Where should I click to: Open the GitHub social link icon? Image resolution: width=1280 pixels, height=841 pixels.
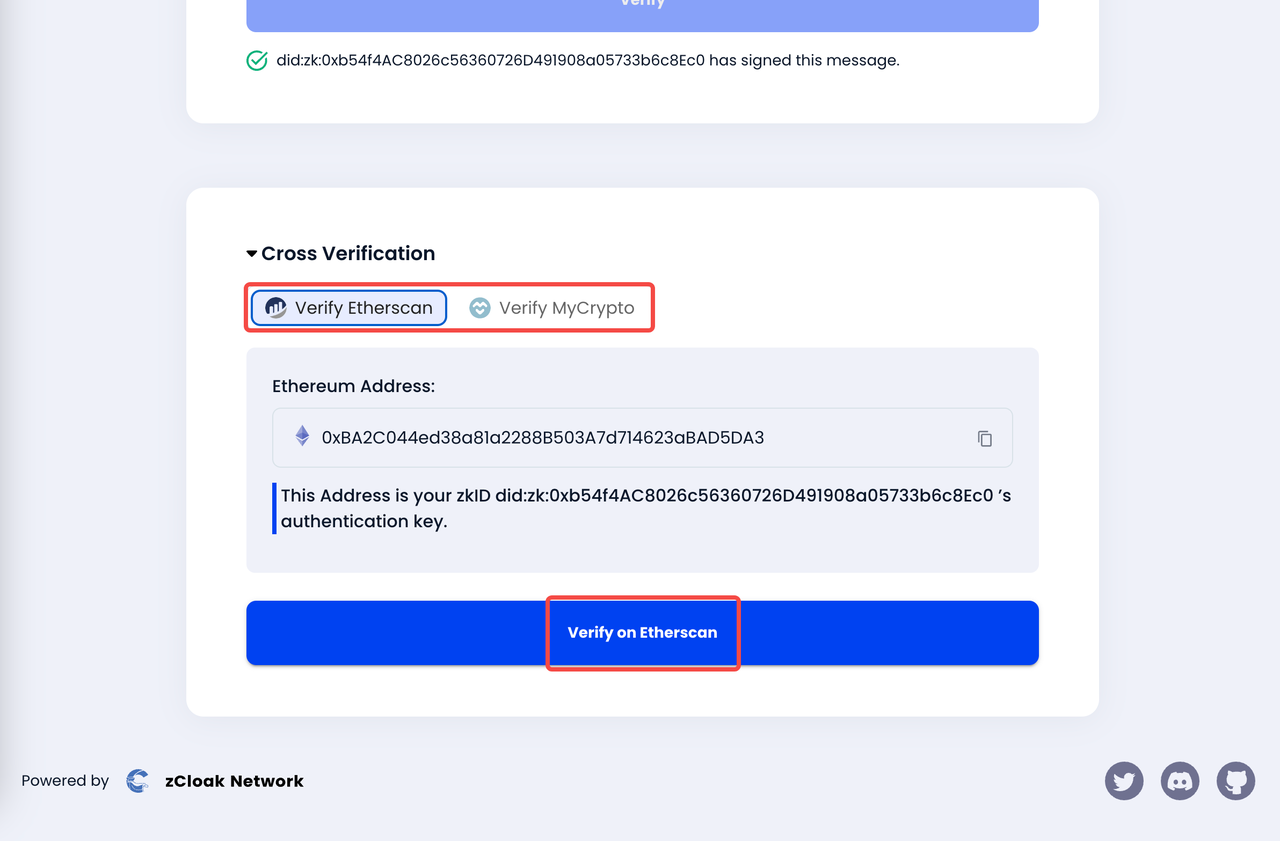(x=1236, y=781)
